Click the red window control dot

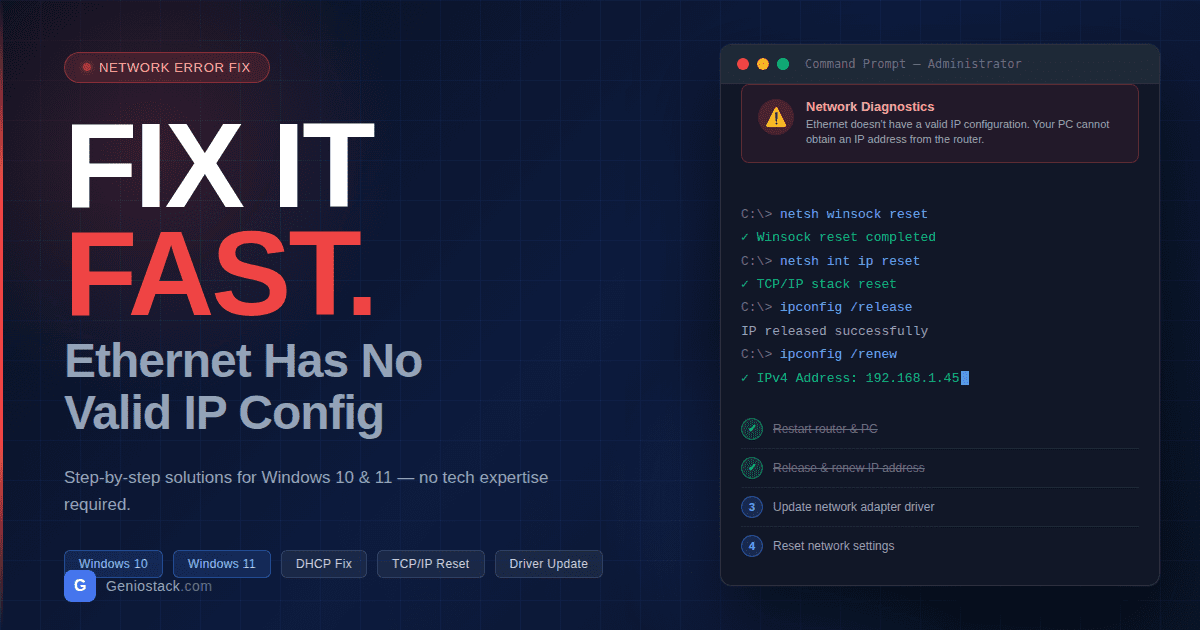pos(743,64)
